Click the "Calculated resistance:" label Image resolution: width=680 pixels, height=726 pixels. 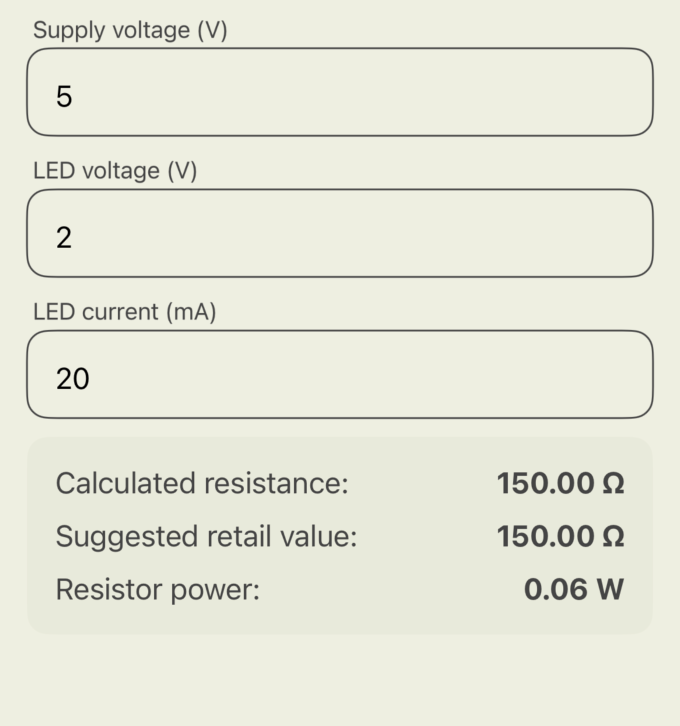[201, 484]
